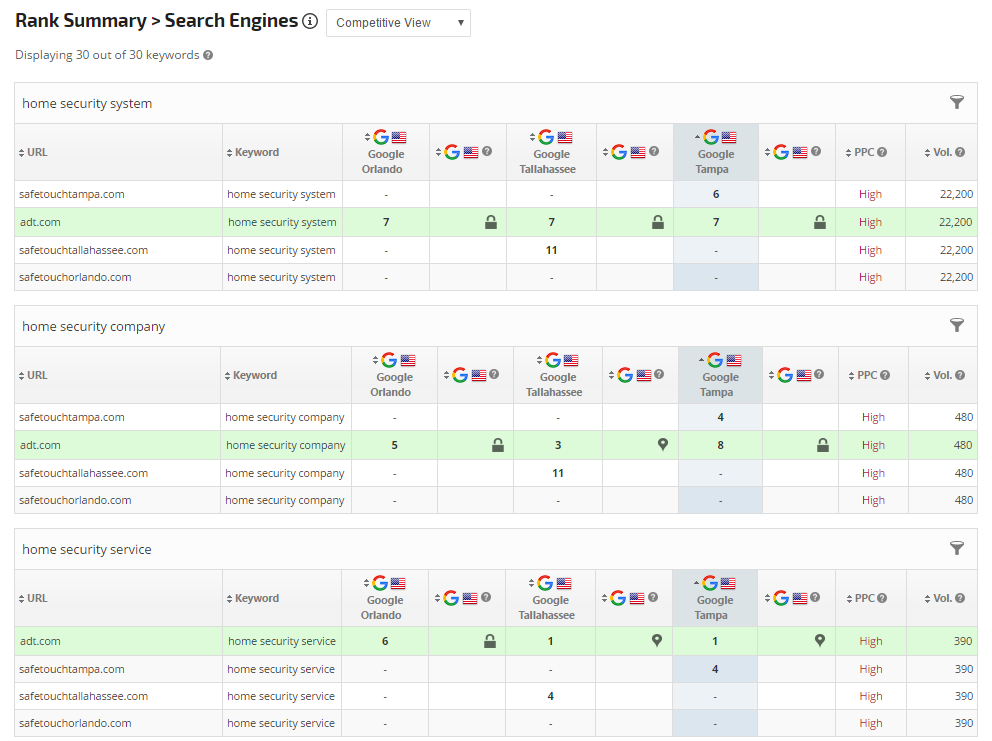Click filter icon for home security company table
992x741 pixels.
point(957,325)
